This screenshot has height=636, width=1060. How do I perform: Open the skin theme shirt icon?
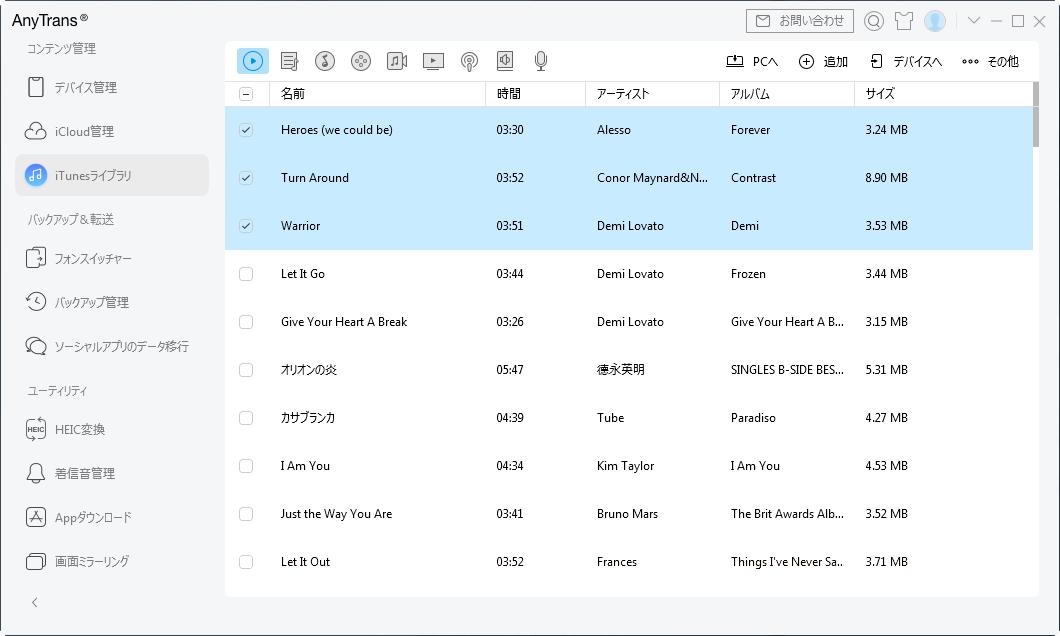tap(904, 21)
